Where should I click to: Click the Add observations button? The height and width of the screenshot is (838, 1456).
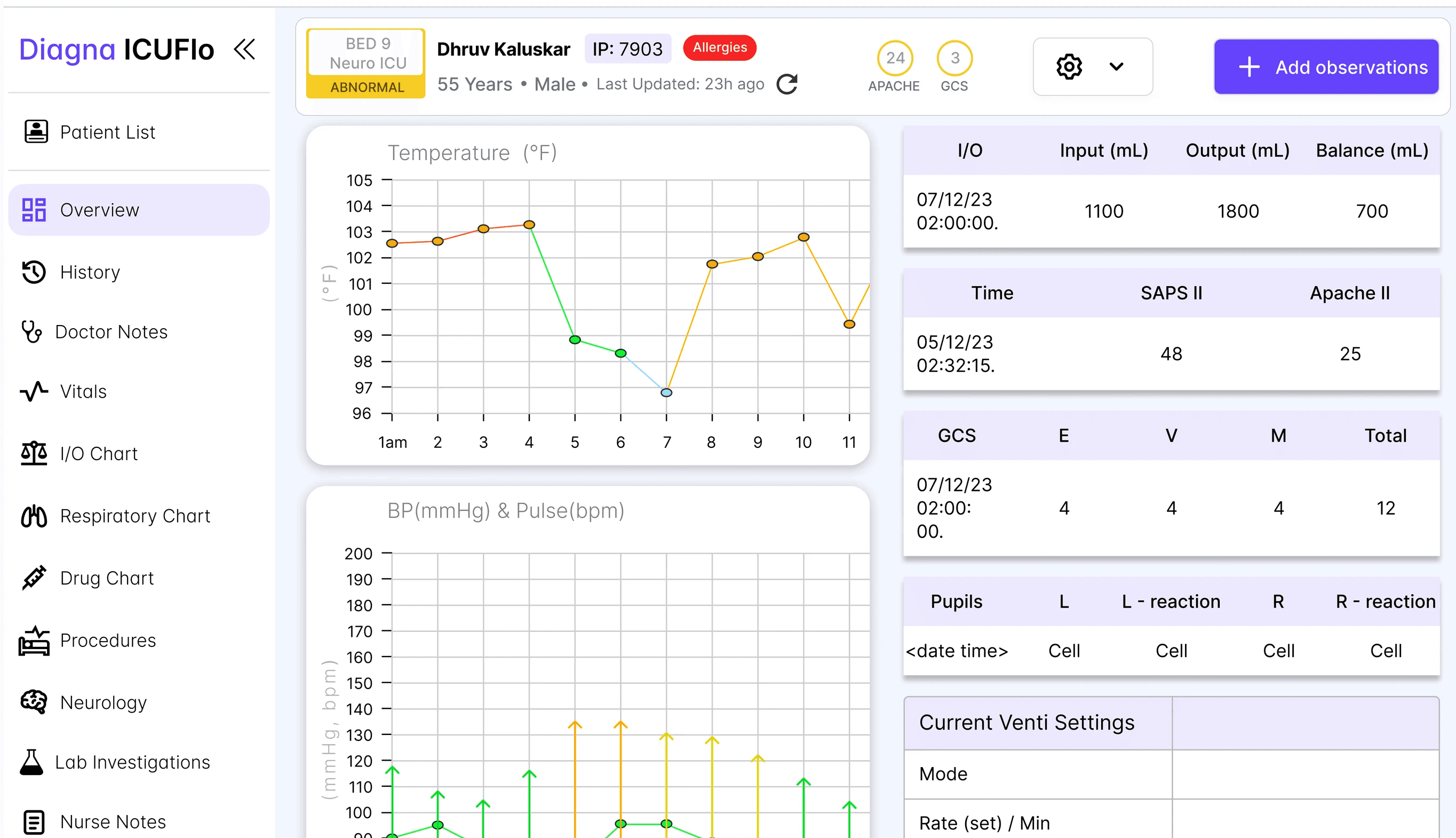pos(1326,67)
